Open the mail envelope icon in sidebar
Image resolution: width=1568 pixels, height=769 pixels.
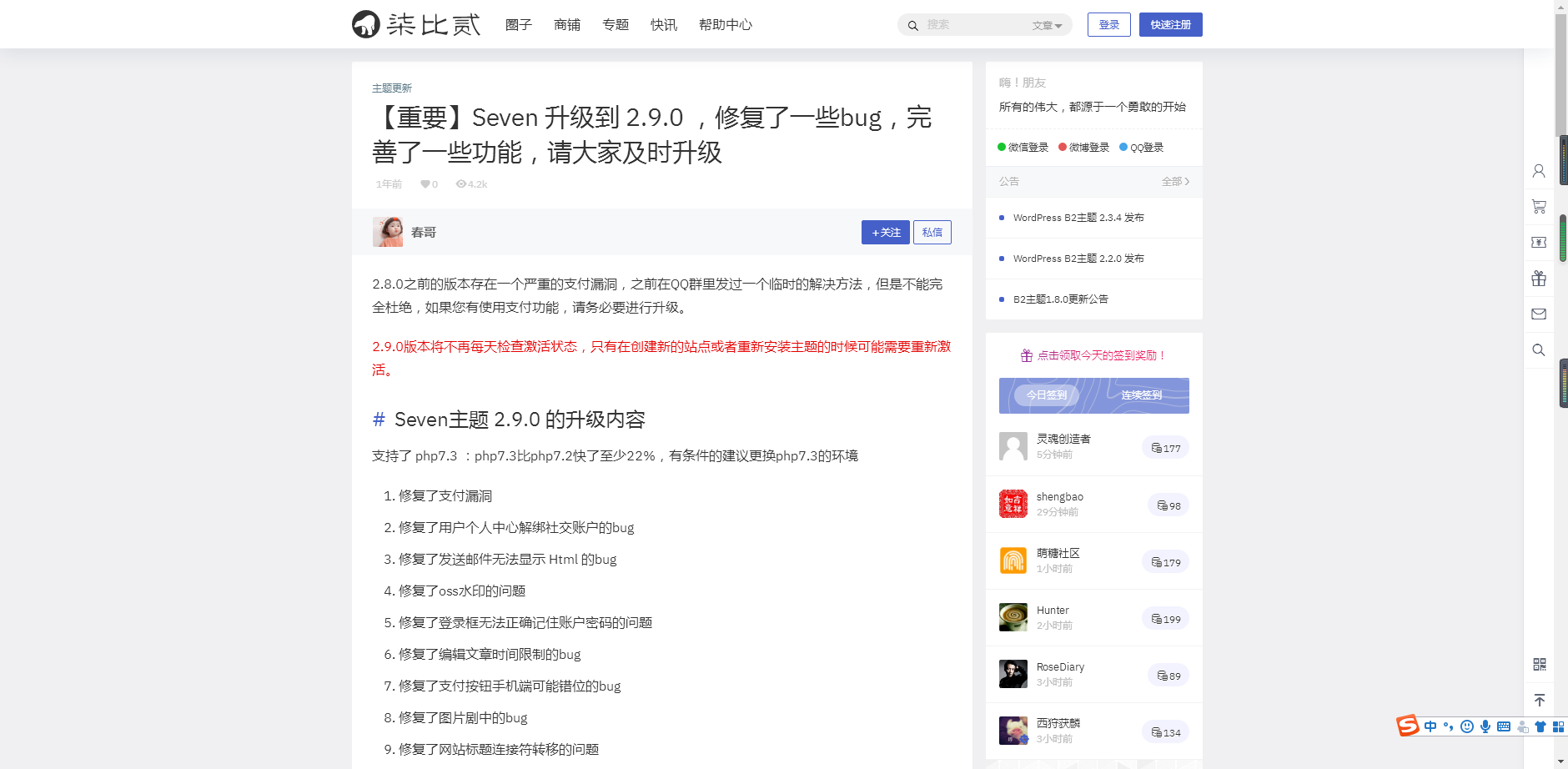1539,314
